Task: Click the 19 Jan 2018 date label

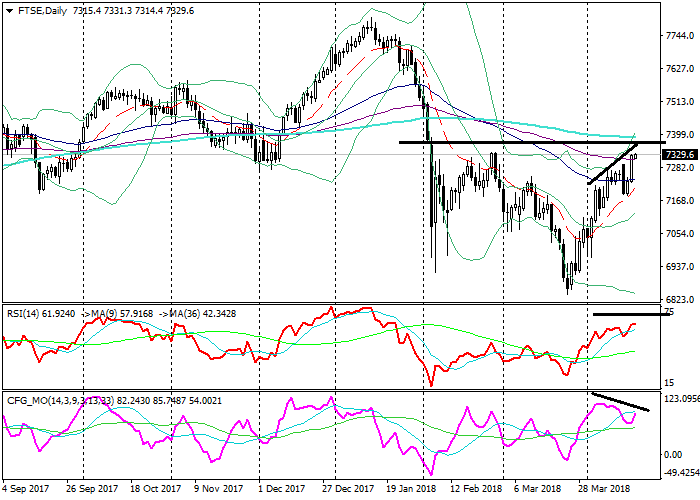Action: [x=411, y=489]
